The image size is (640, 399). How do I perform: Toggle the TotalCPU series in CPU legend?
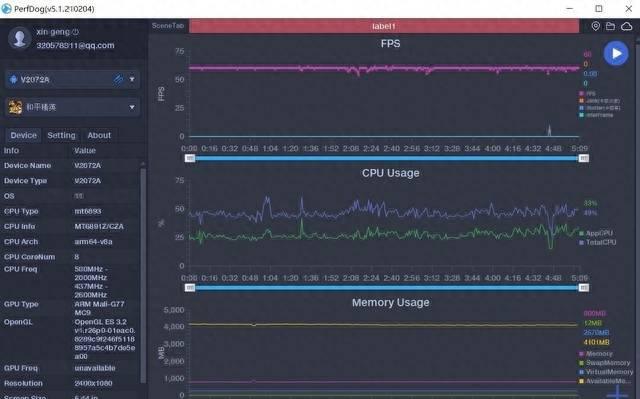click(598, 242)
